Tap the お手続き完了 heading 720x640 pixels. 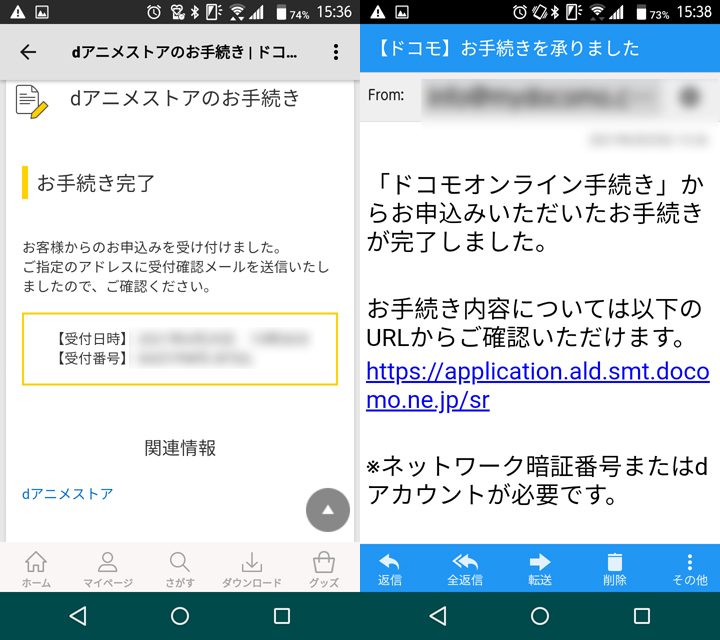[x=96, y=183]
